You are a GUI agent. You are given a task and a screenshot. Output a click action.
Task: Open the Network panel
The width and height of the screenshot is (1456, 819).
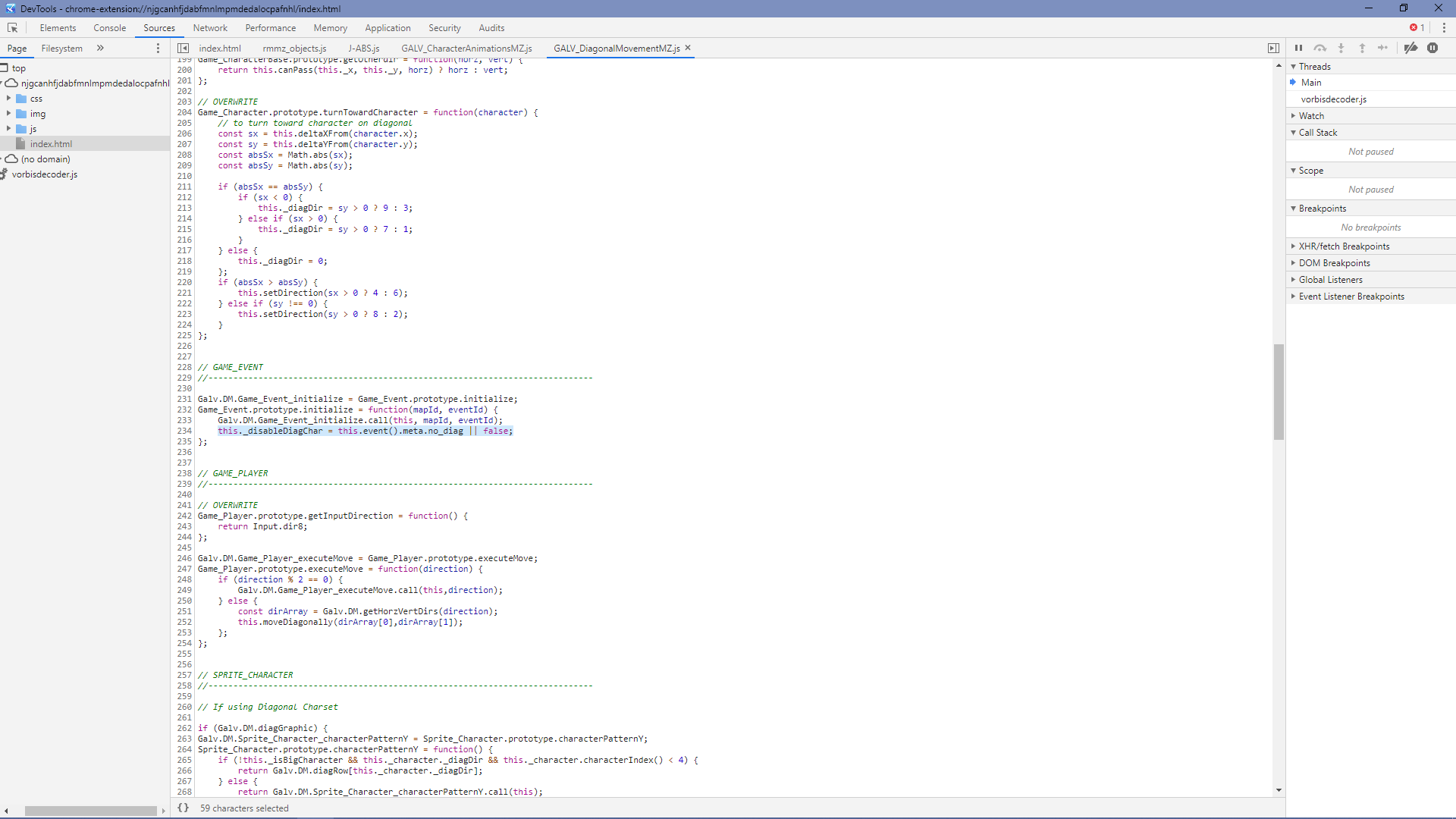click(x=210, y=28)
